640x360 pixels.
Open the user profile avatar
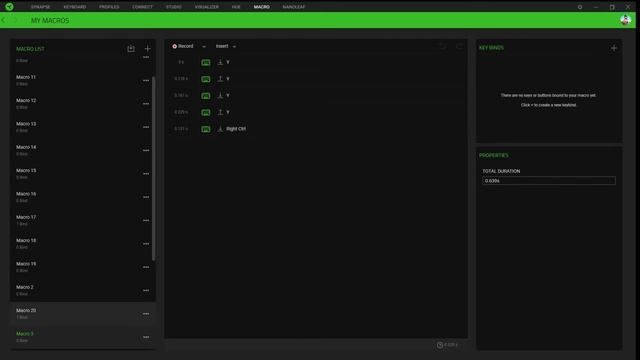click(x=625, y=20)
